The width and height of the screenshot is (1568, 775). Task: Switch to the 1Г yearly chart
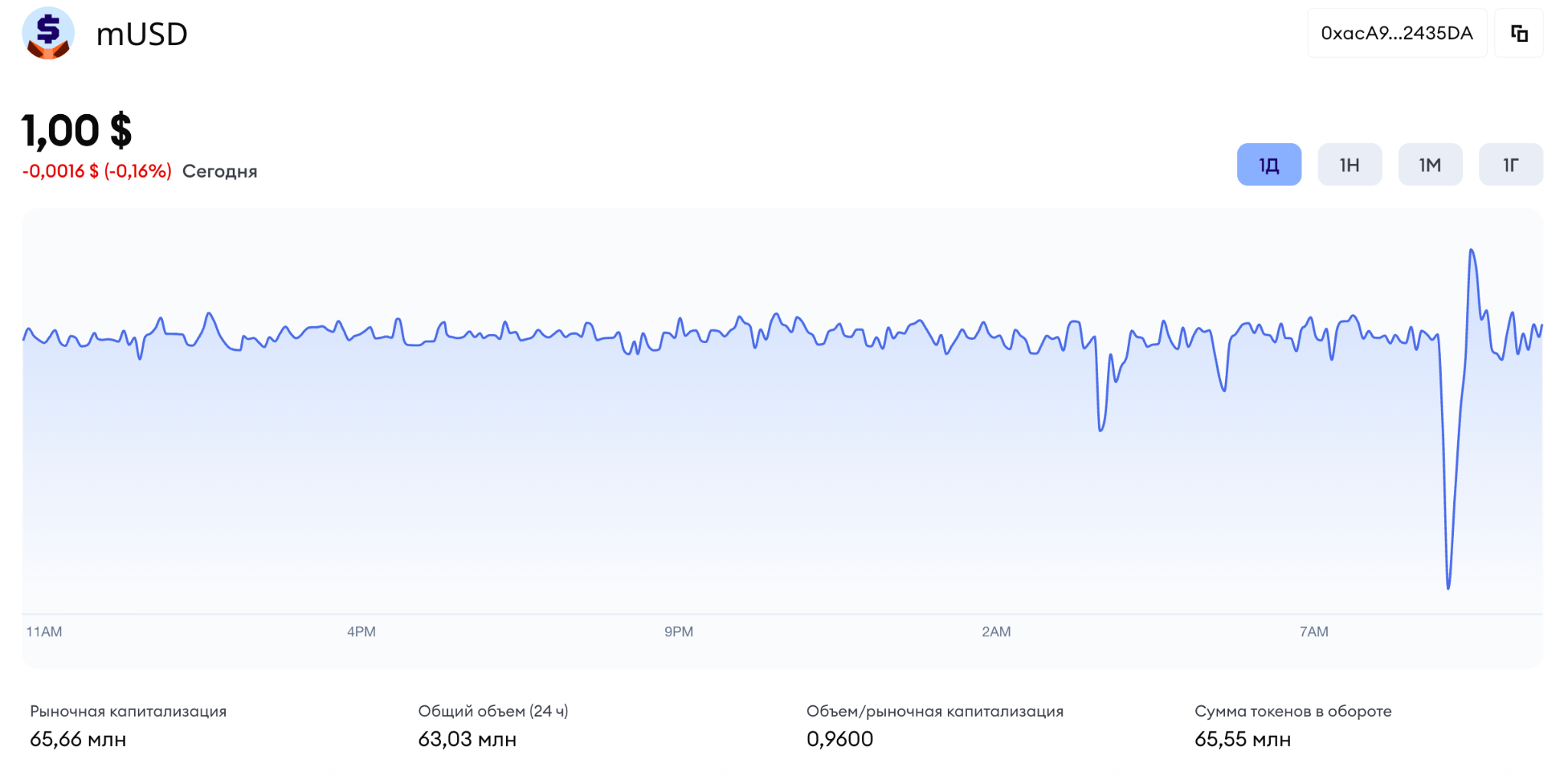(x=1510, y=164)
